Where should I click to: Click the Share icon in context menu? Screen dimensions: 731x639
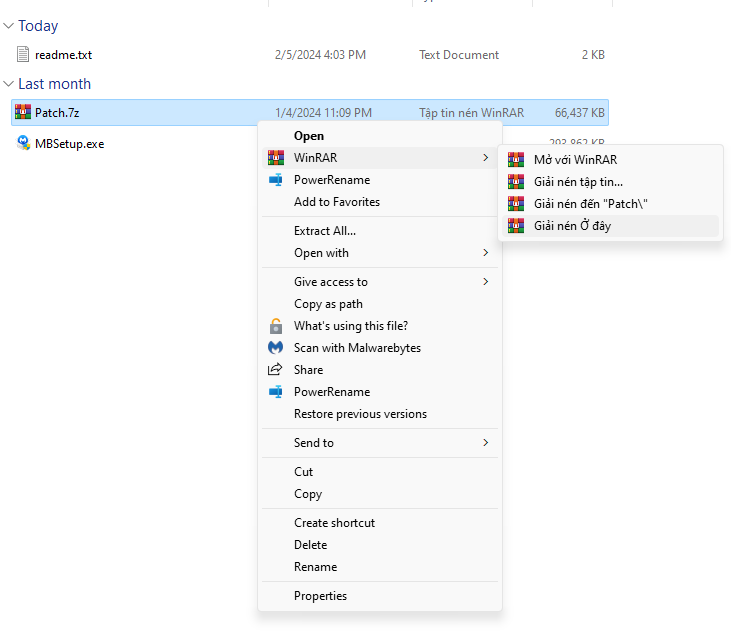pyautogui.click(x=276, y=370)
